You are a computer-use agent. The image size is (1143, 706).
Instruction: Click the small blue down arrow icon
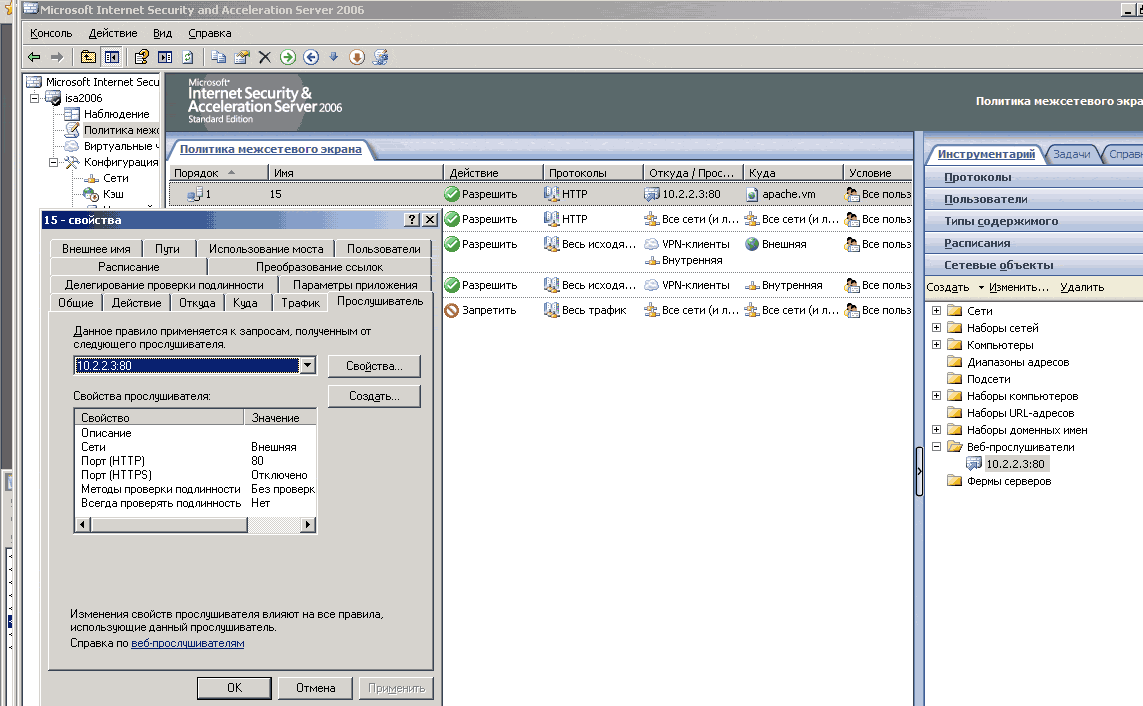click(333, 57)
